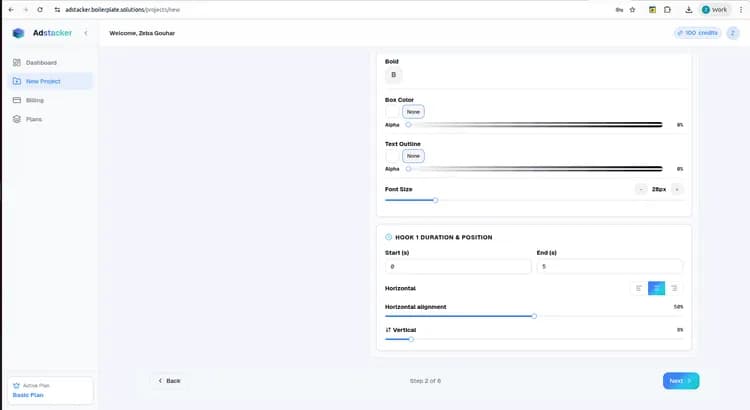Image resolution: width=750 pixels, height=410 pixels.
Task: Click the Adstacker logo icon
Action: 18,33
